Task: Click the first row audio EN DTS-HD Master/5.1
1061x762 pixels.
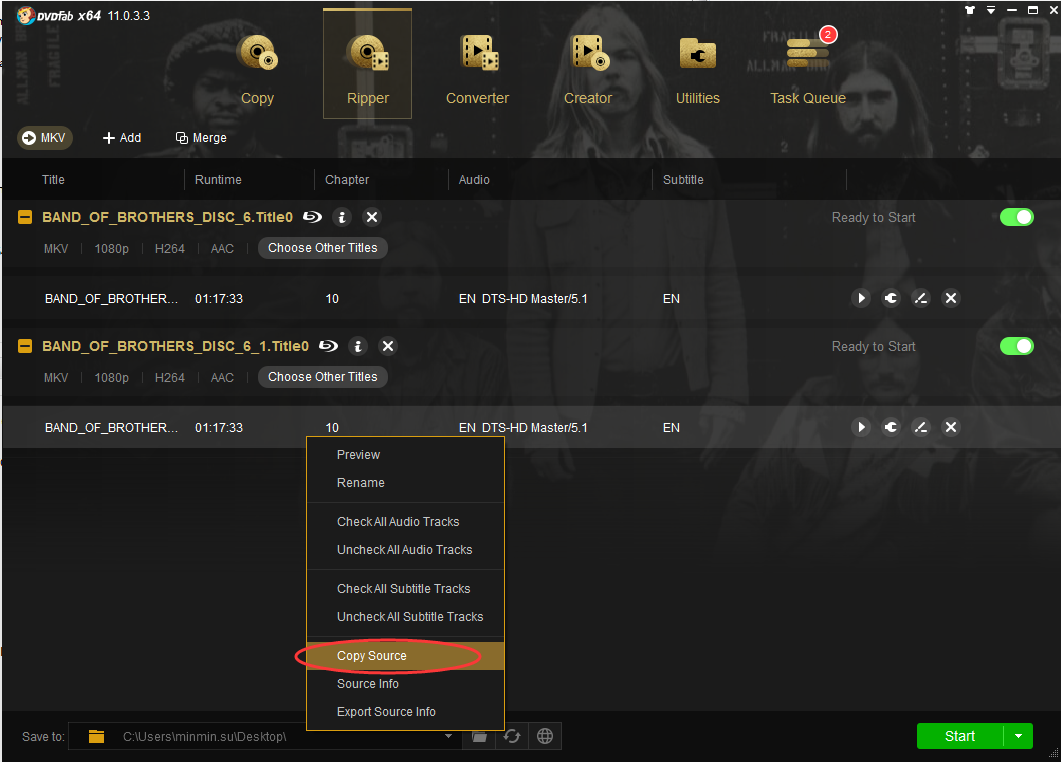Action: coord(523,298)
